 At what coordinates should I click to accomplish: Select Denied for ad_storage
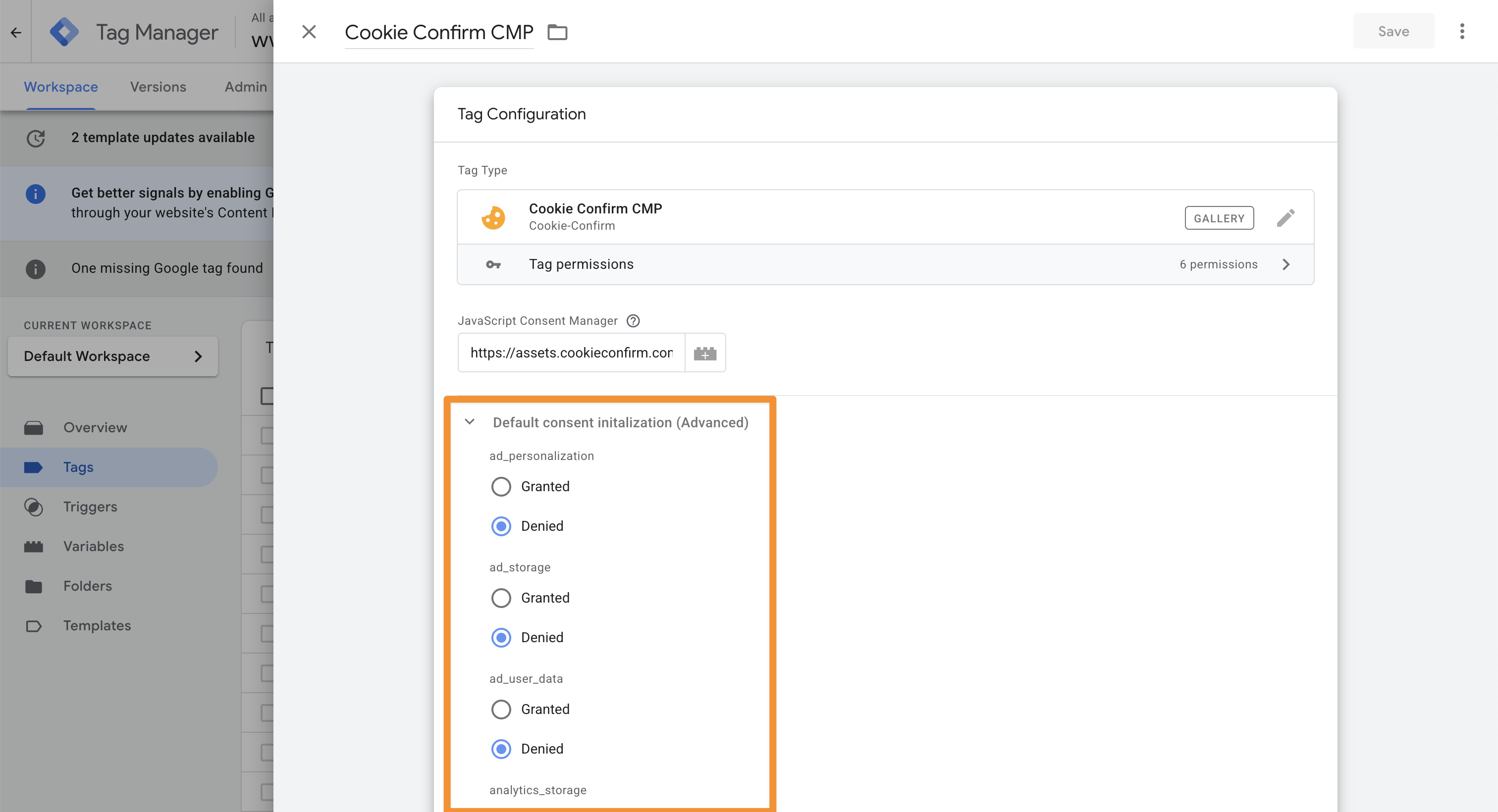click(x=501, y=638)
